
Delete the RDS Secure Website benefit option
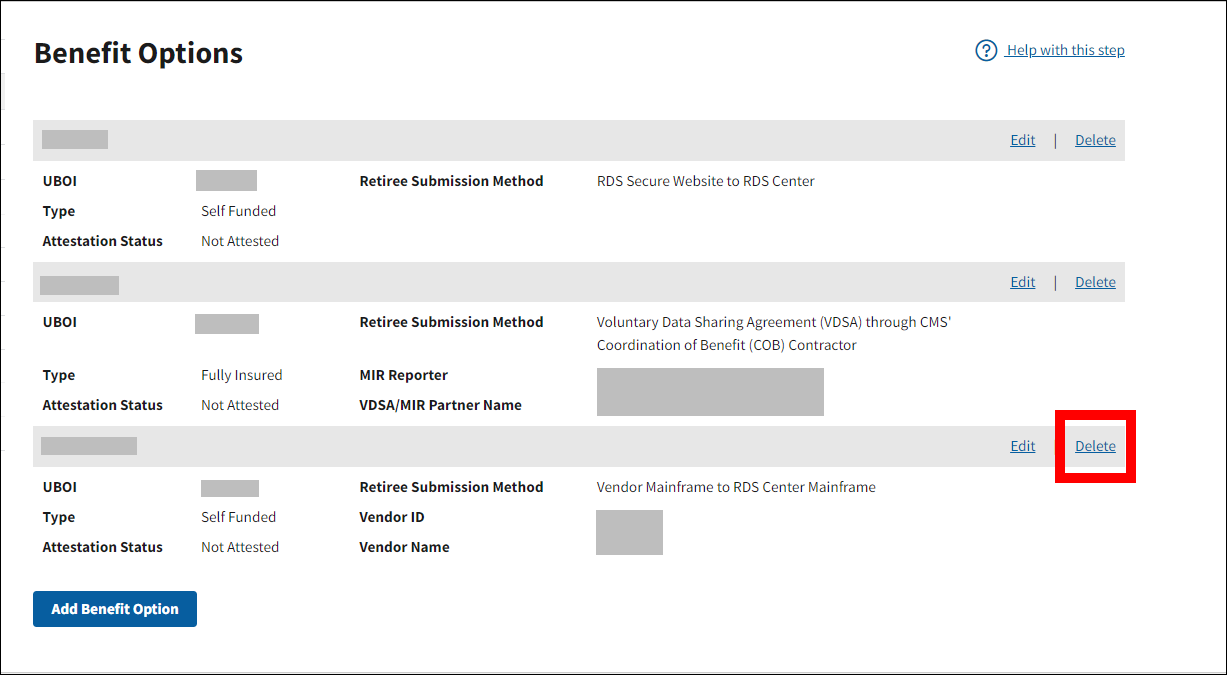coord(1095,140)
